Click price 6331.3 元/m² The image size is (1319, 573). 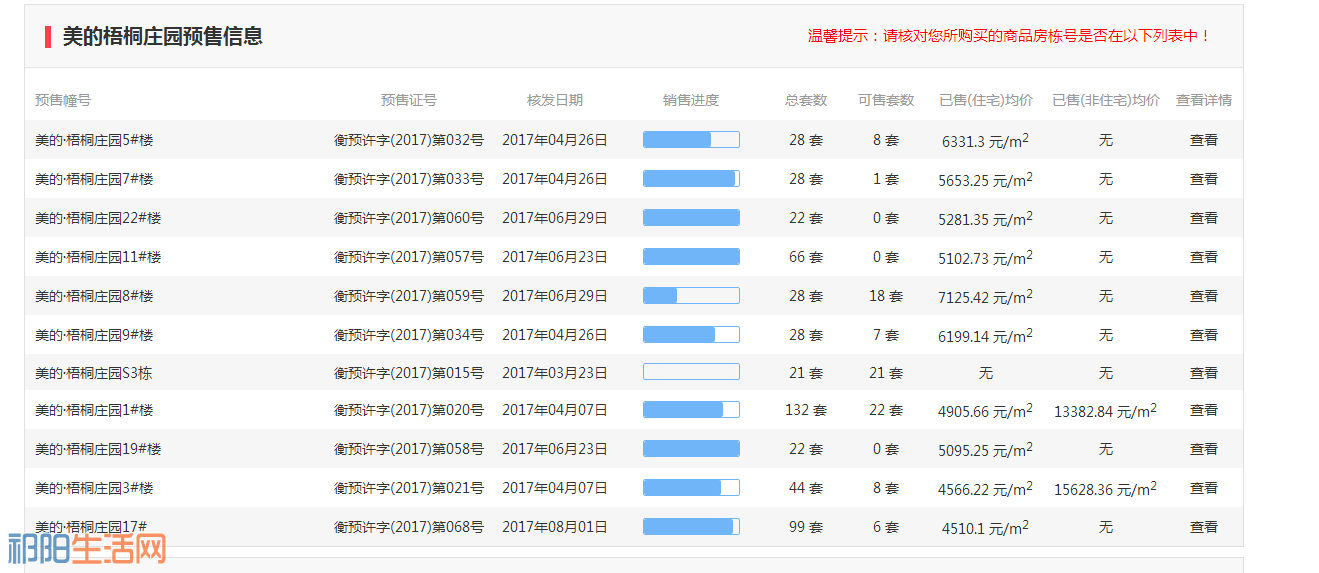pyautogui.click(x=986, y=141)
